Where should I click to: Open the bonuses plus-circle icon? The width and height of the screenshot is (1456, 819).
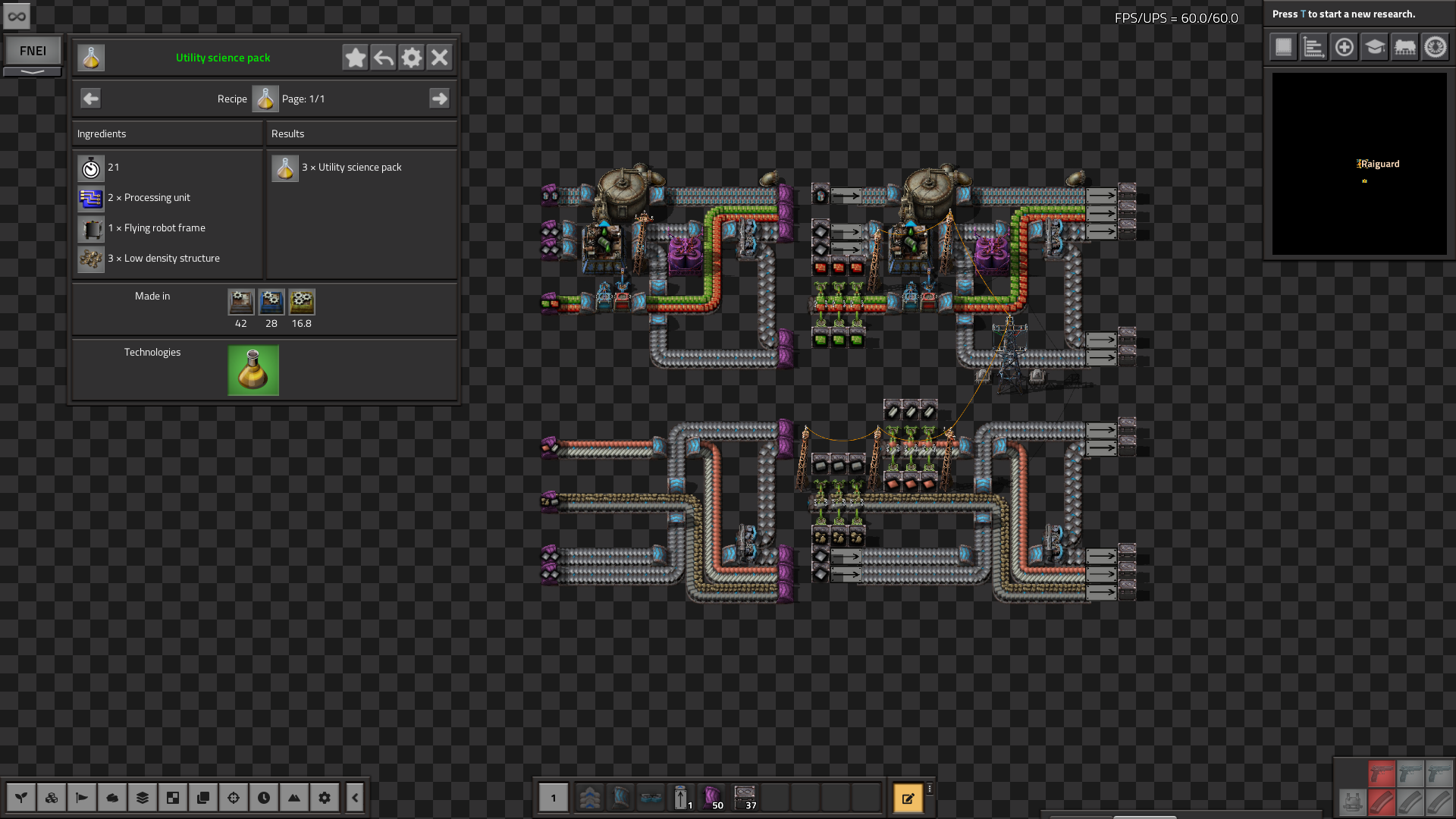point(1345,47)
